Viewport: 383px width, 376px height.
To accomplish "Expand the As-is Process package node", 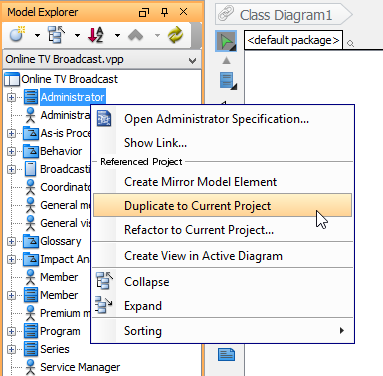I will [11, 133].
